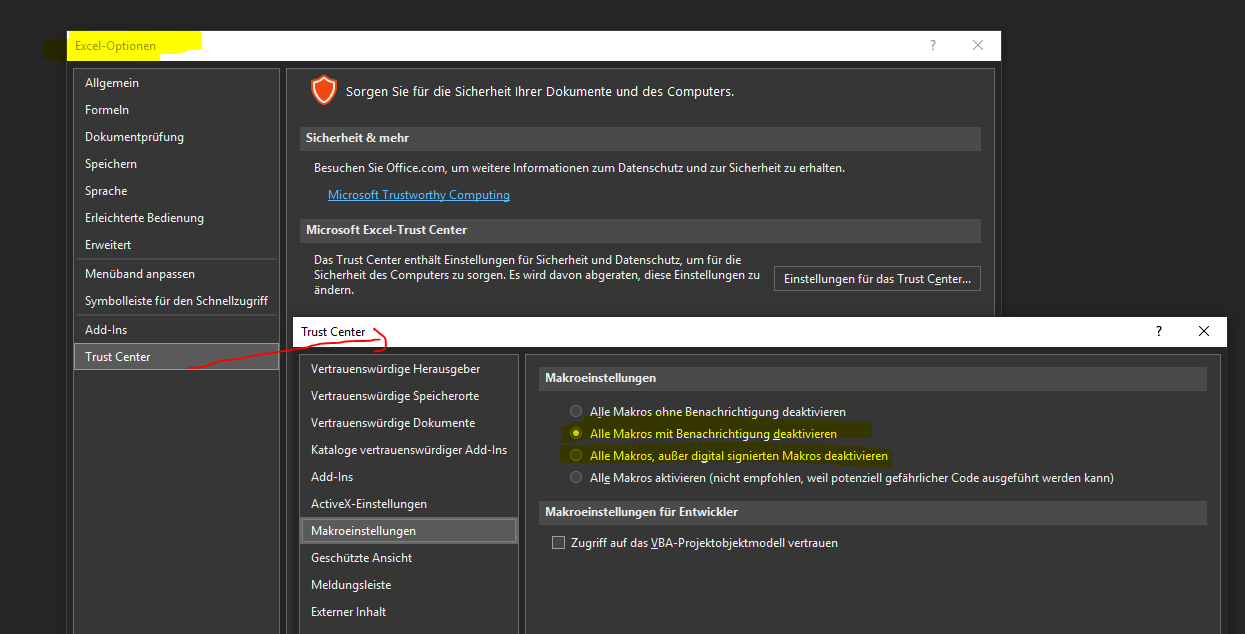Enable 'Zugriff auf das VBA-Projektobjektmodell vertrauen'
The image size is (1245, 634).
pos(559,543)
